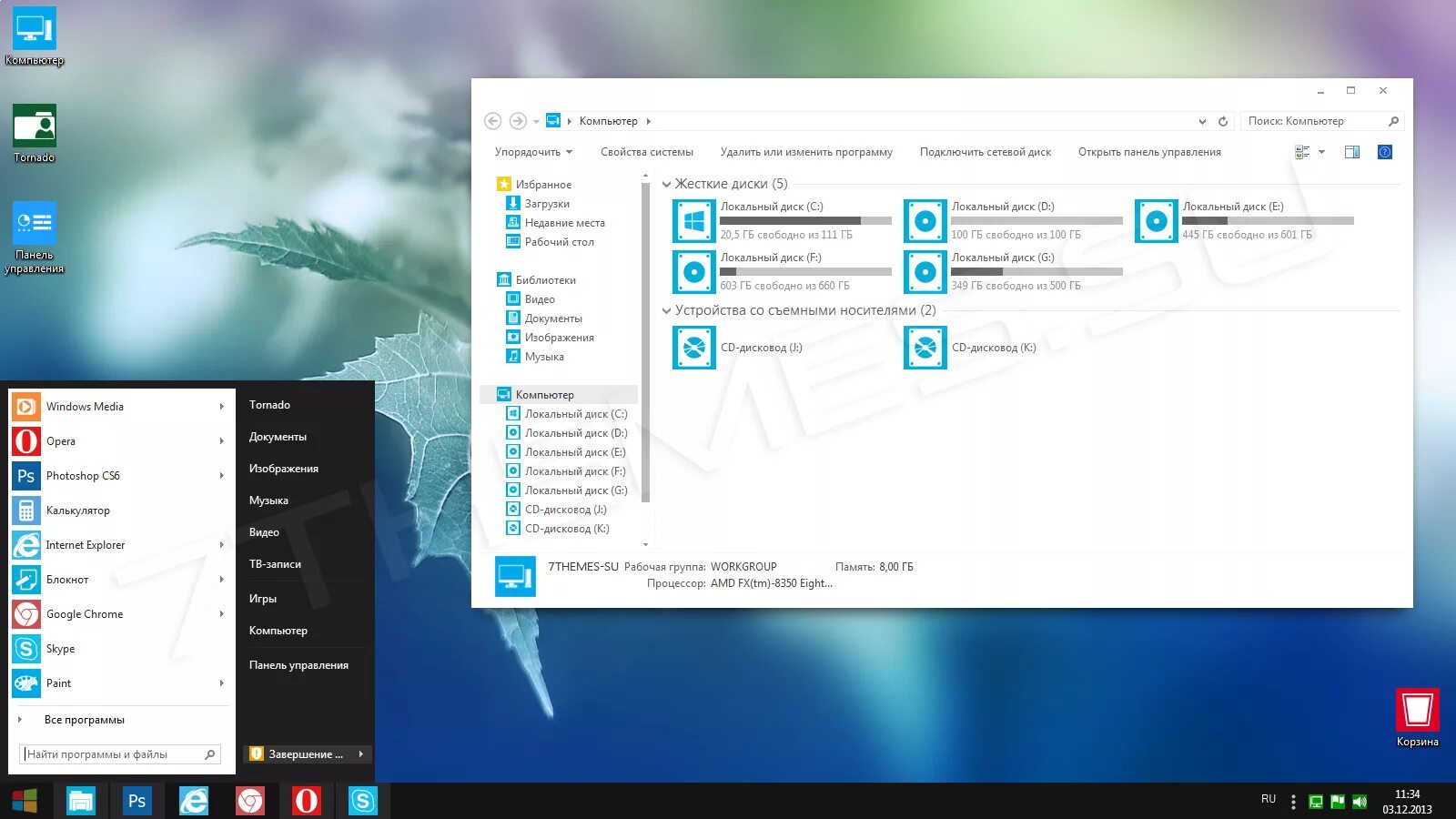This screenshot has width=1456, height=819.
Task: Open Компьютер desktop icon
Action: pyautogui.click(x=35, y=28)
